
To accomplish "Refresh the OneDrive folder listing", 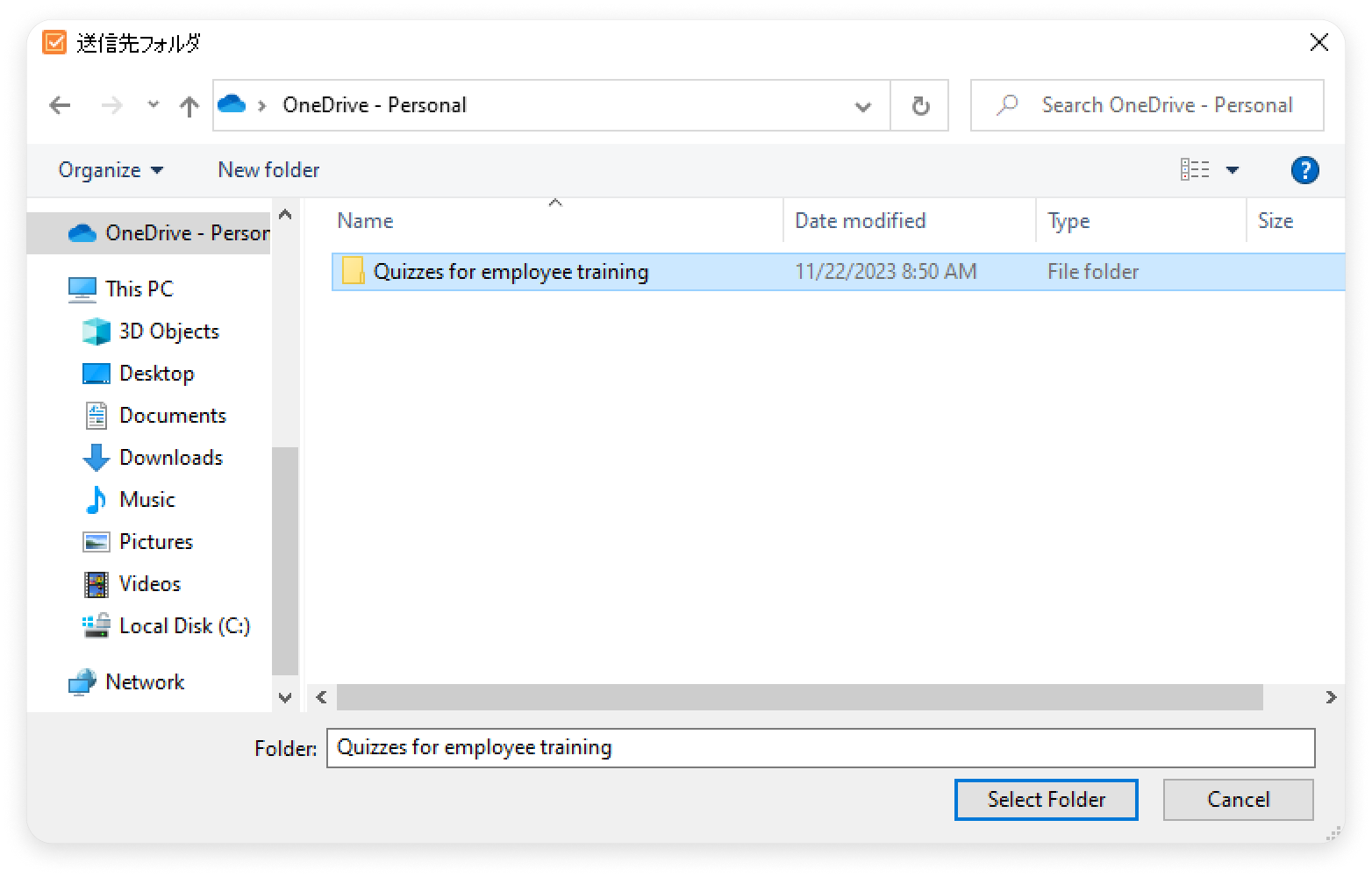I will pos(919,106).
